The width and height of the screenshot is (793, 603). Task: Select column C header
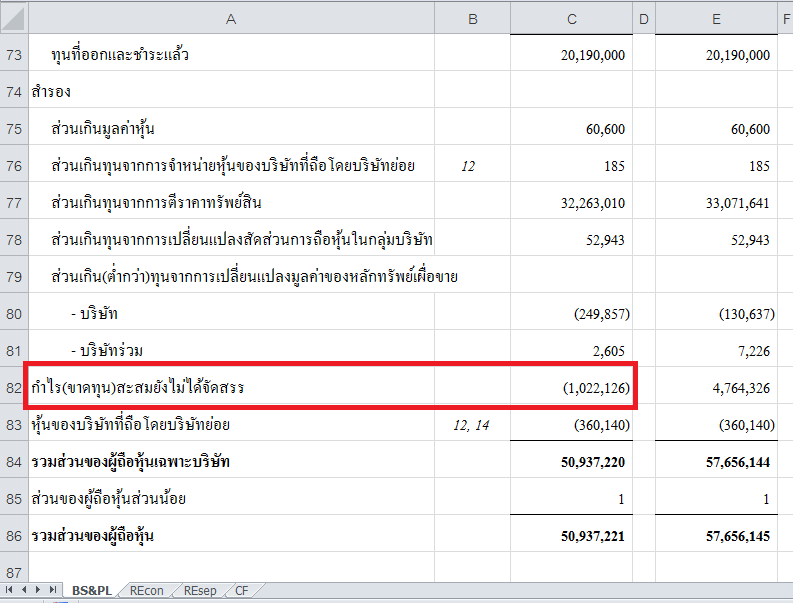coord(571,19)
